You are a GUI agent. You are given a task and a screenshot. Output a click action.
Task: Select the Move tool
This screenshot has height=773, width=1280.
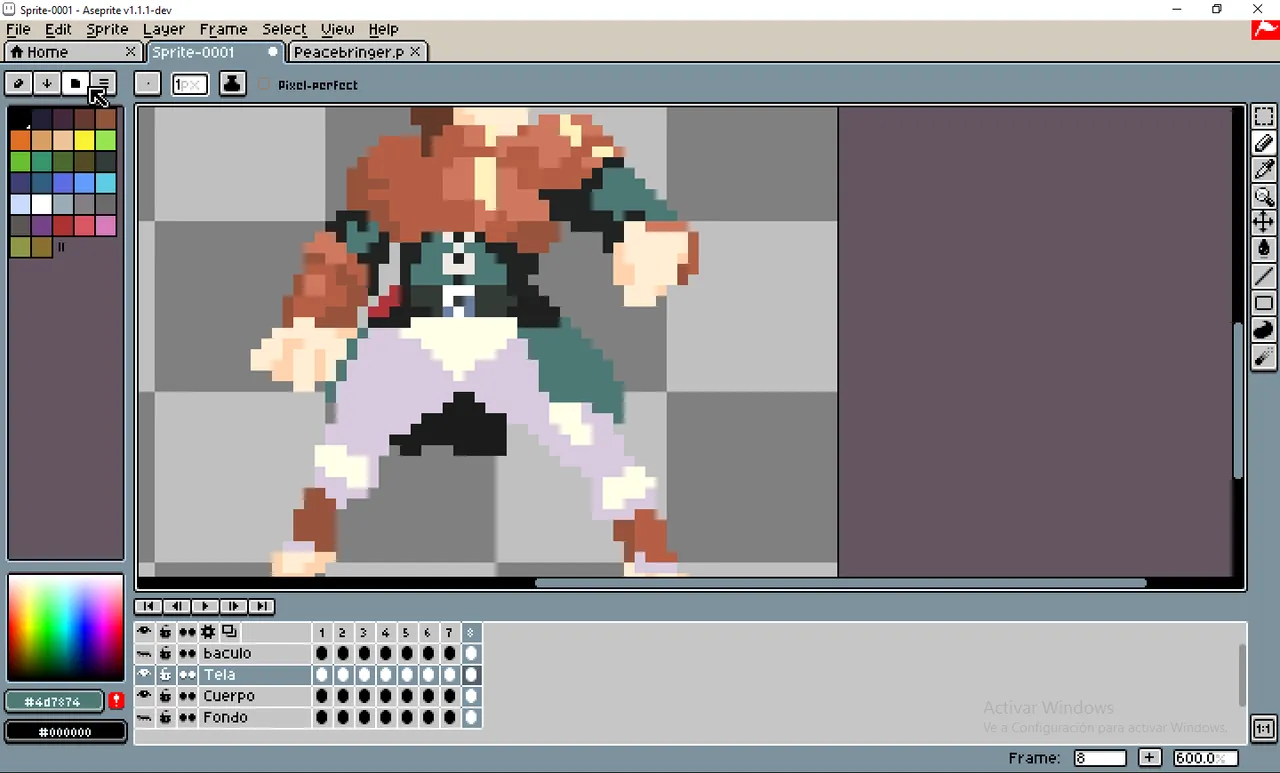click(1264, 222)
